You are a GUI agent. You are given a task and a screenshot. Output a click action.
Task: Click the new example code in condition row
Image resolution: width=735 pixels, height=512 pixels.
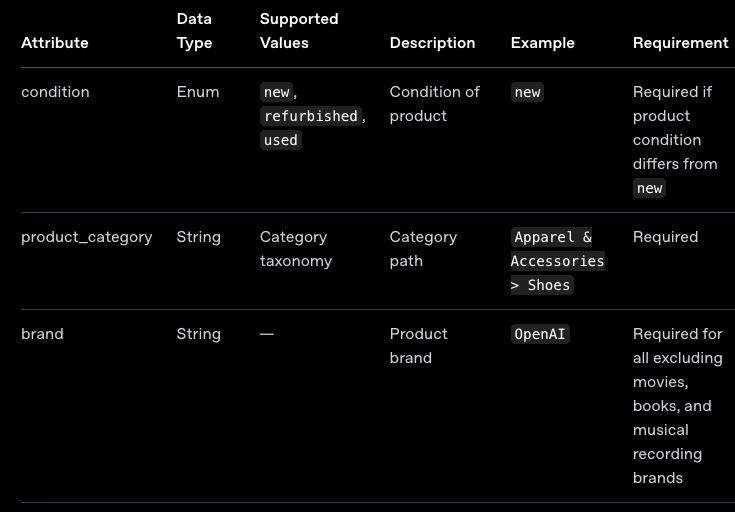(527, 92)
